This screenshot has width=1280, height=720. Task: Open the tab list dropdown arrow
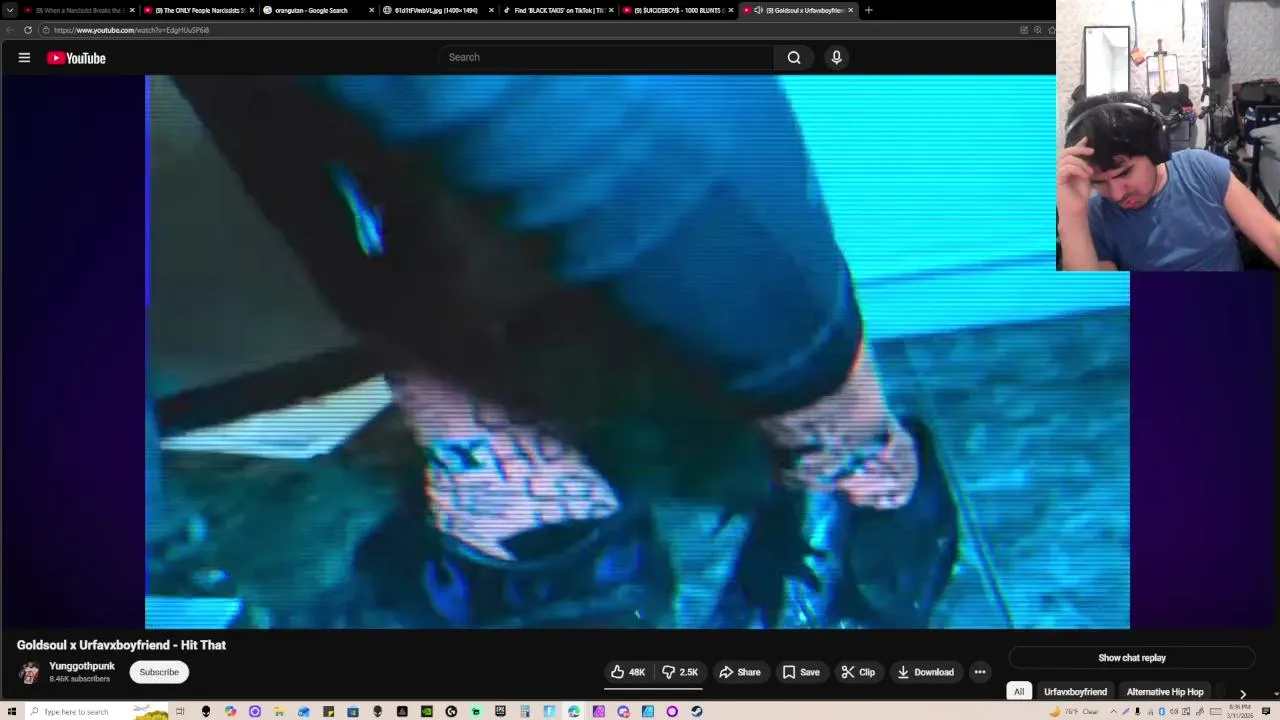point(9,10)
